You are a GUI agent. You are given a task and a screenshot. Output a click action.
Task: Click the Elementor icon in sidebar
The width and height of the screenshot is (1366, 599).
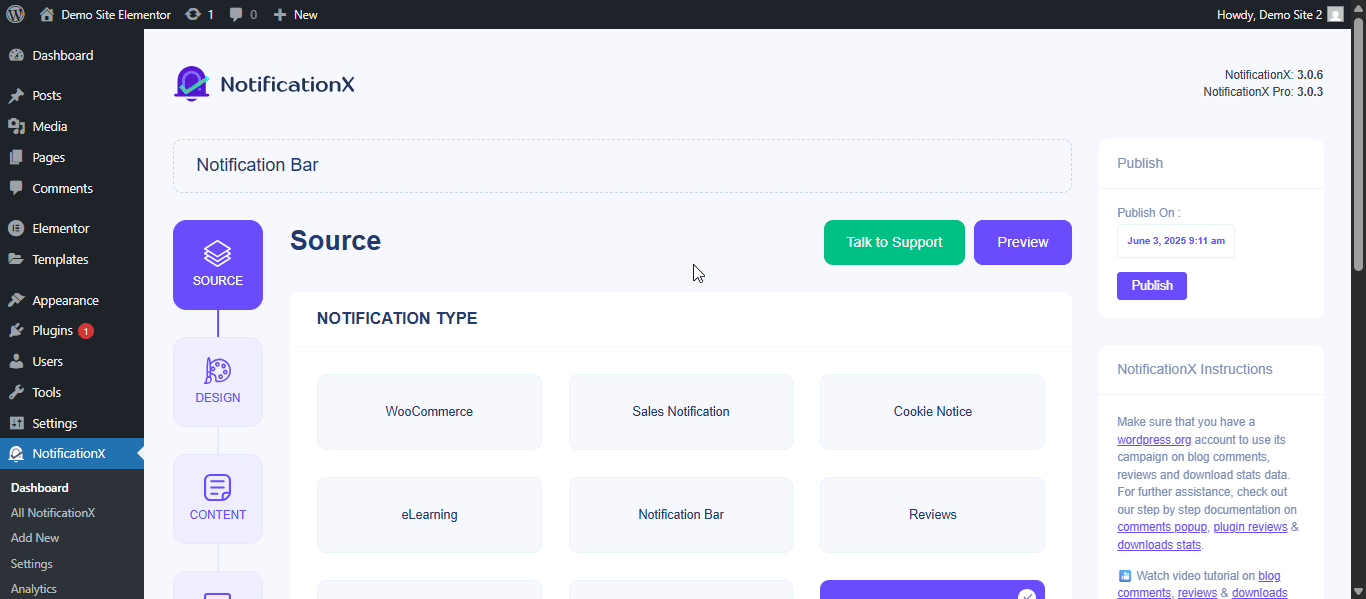[16, 228]
